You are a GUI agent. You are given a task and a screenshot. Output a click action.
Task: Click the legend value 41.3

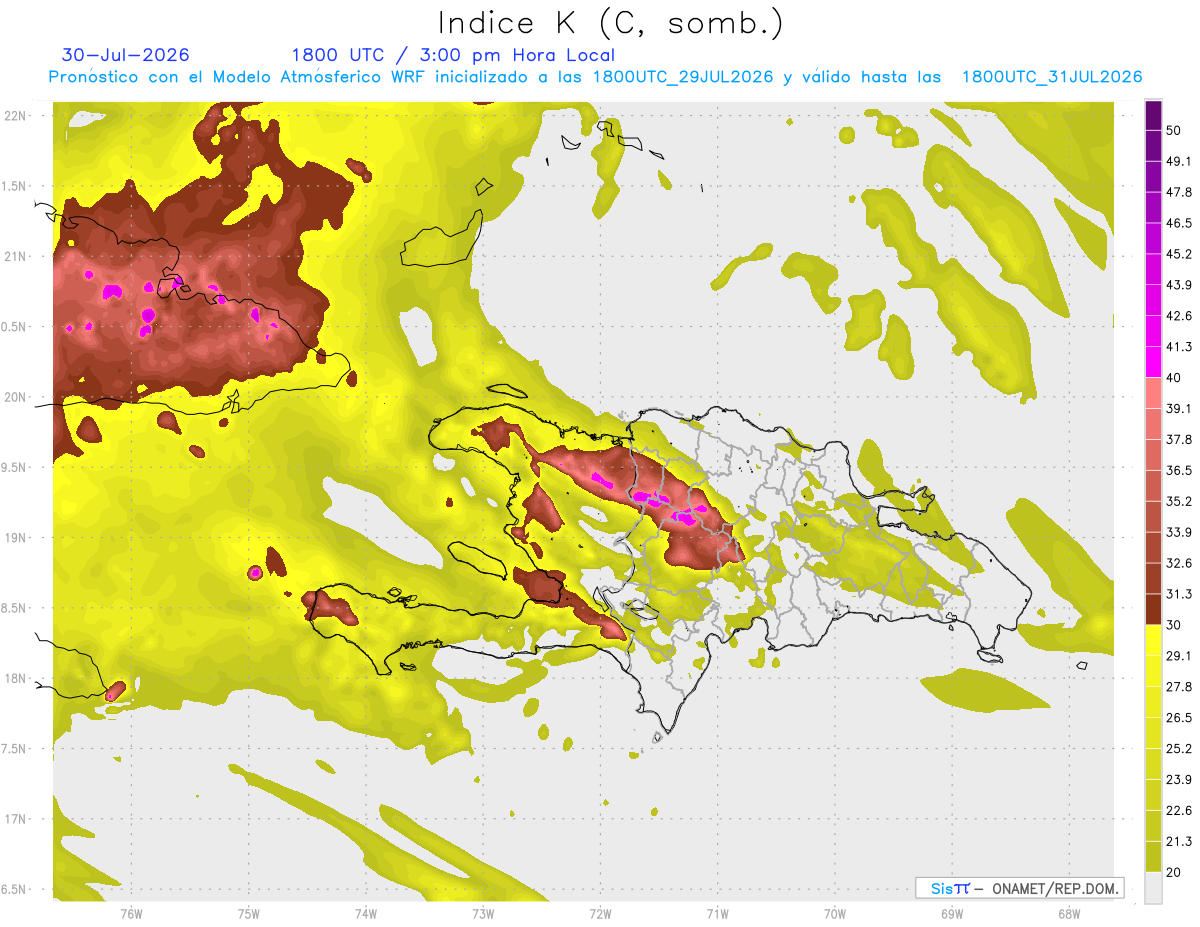point(1179,347)
